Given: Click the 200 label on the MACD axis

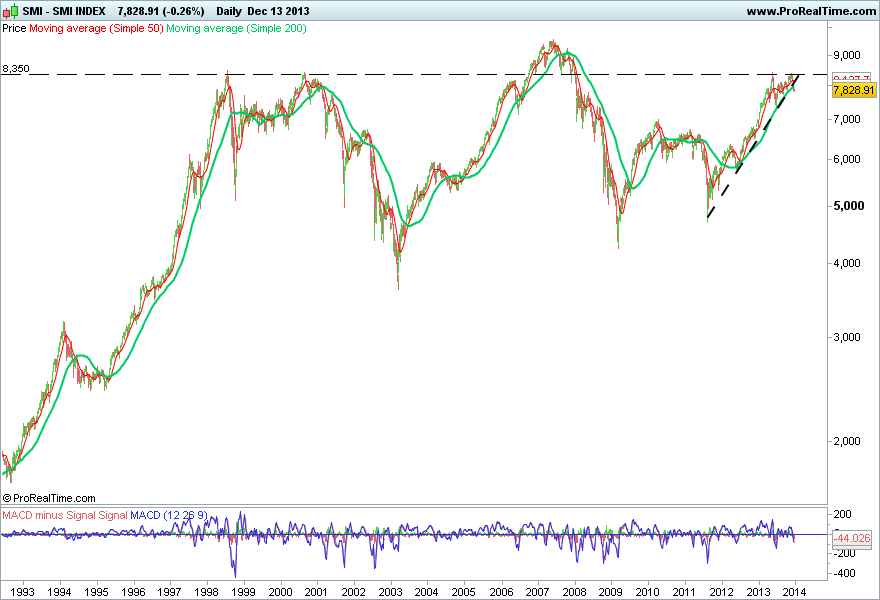Looking at the screenshot, I should coord(843,514).
